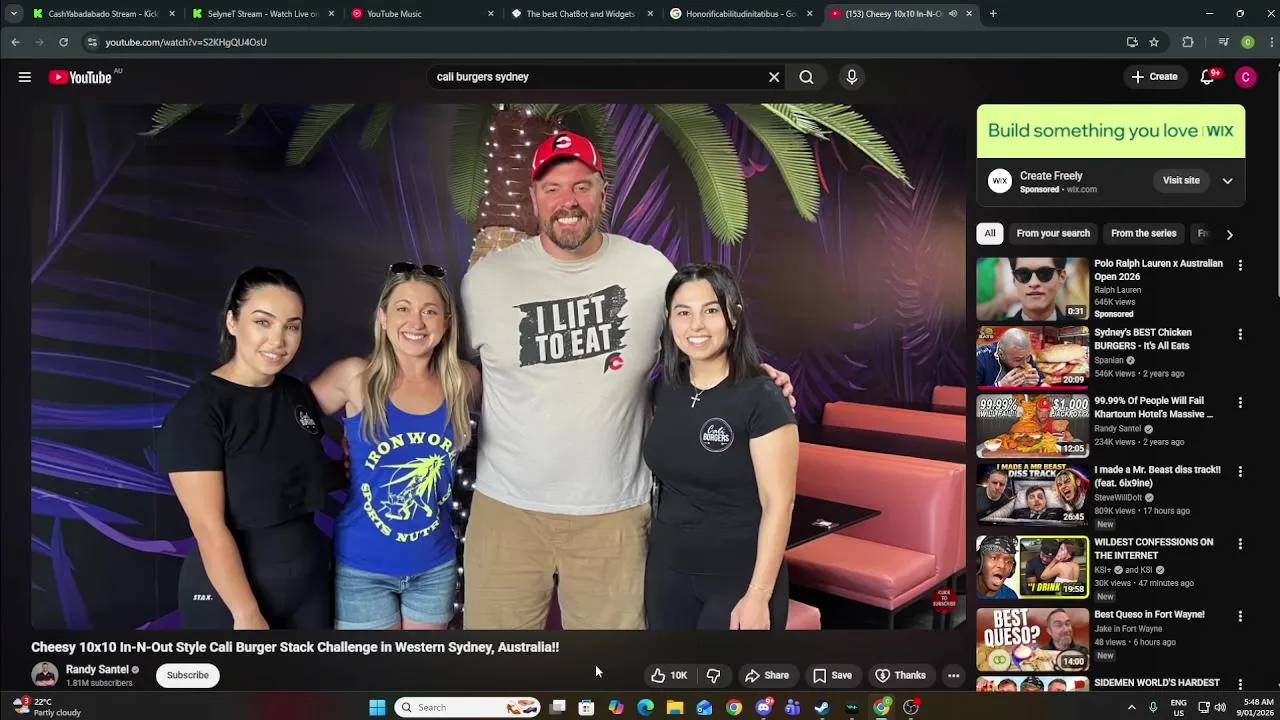Screen dimensions: 1280x720
Task: Start voice search with the microphone
Action: click(852, 77)
